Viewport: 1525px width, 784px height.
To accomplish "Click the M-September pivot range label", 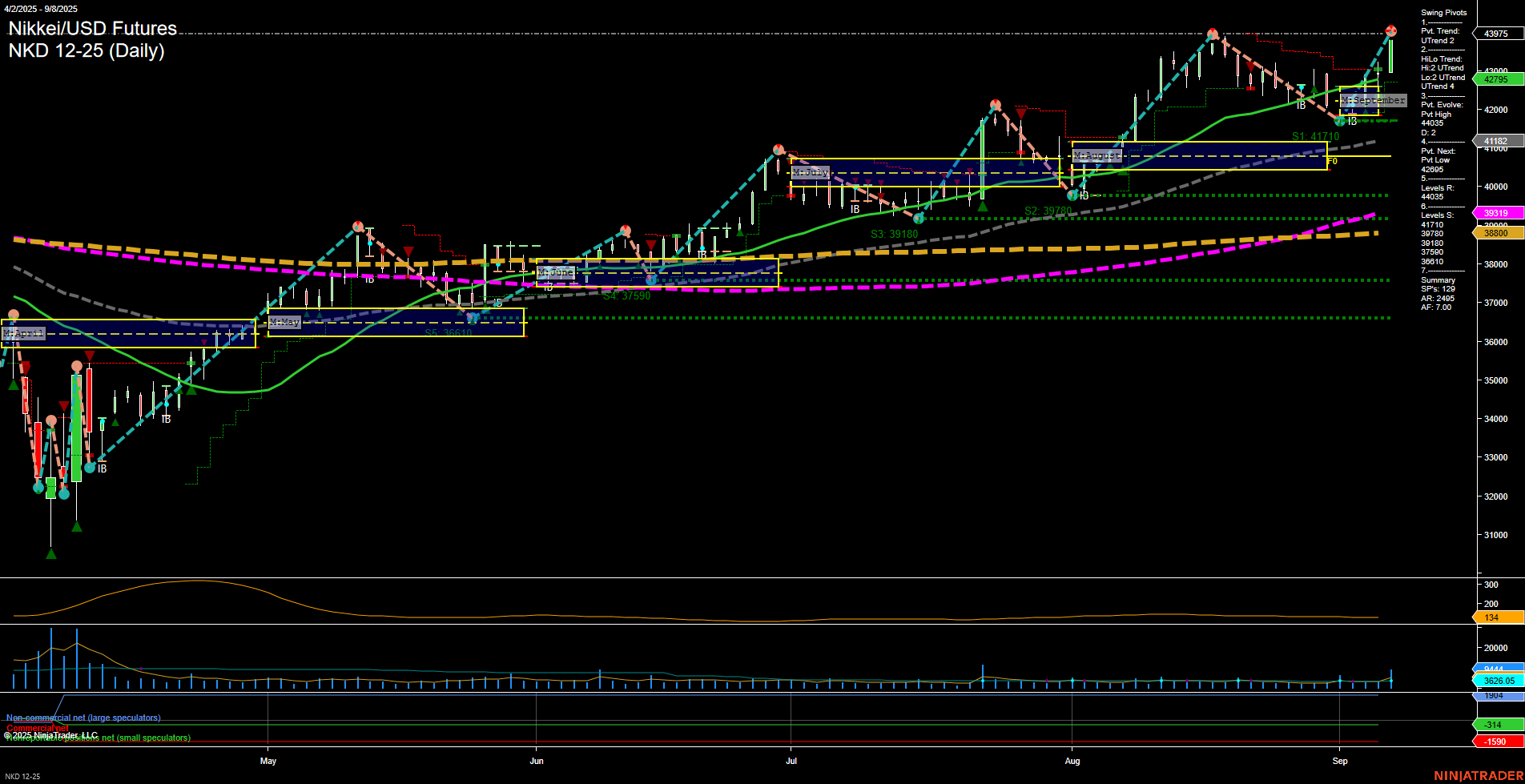I will [1373, 100].
